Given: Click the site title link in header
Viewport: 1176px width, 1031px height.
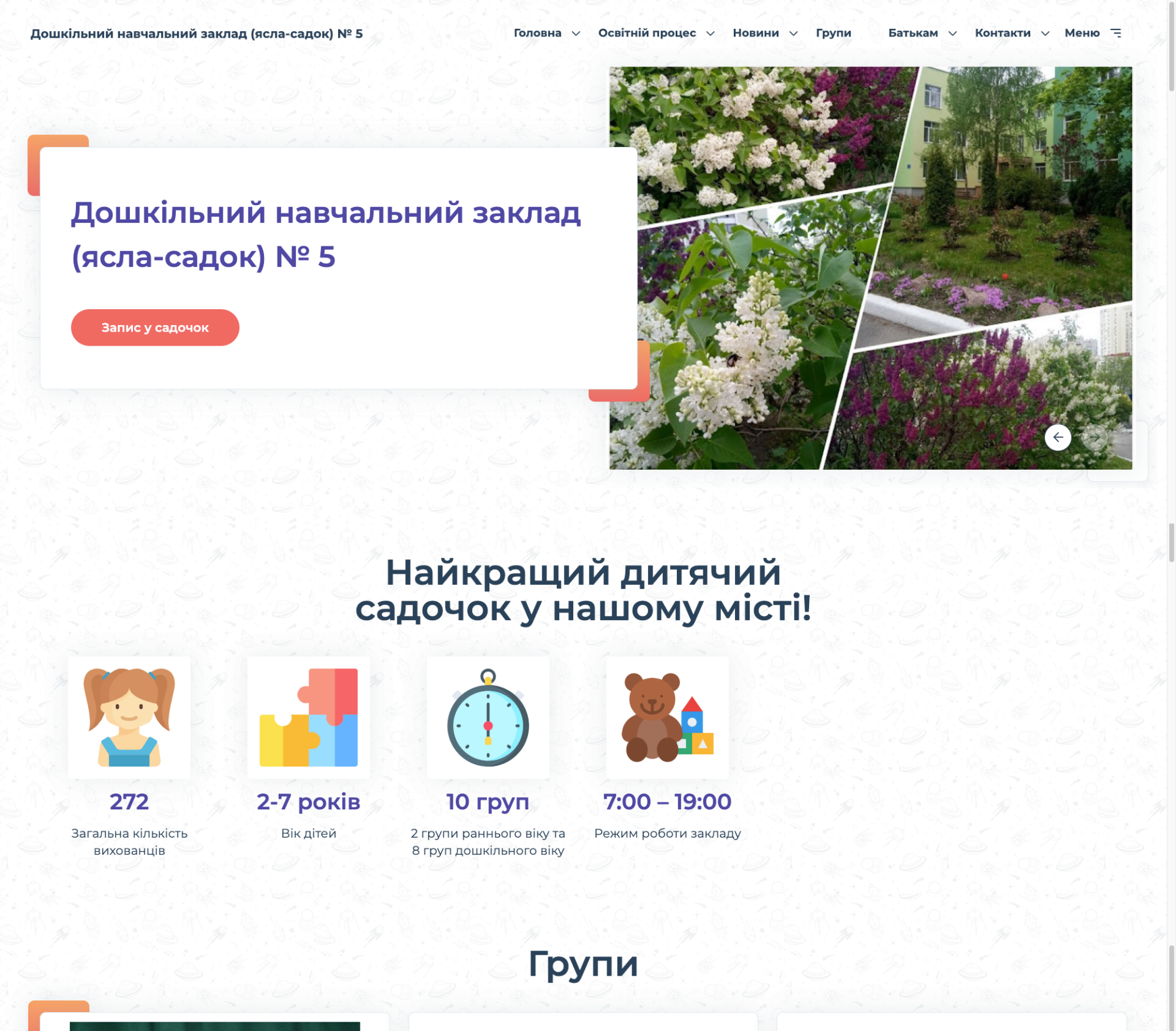Looking at the screenshot, I should pyautogui.click(x=196, y=34).
